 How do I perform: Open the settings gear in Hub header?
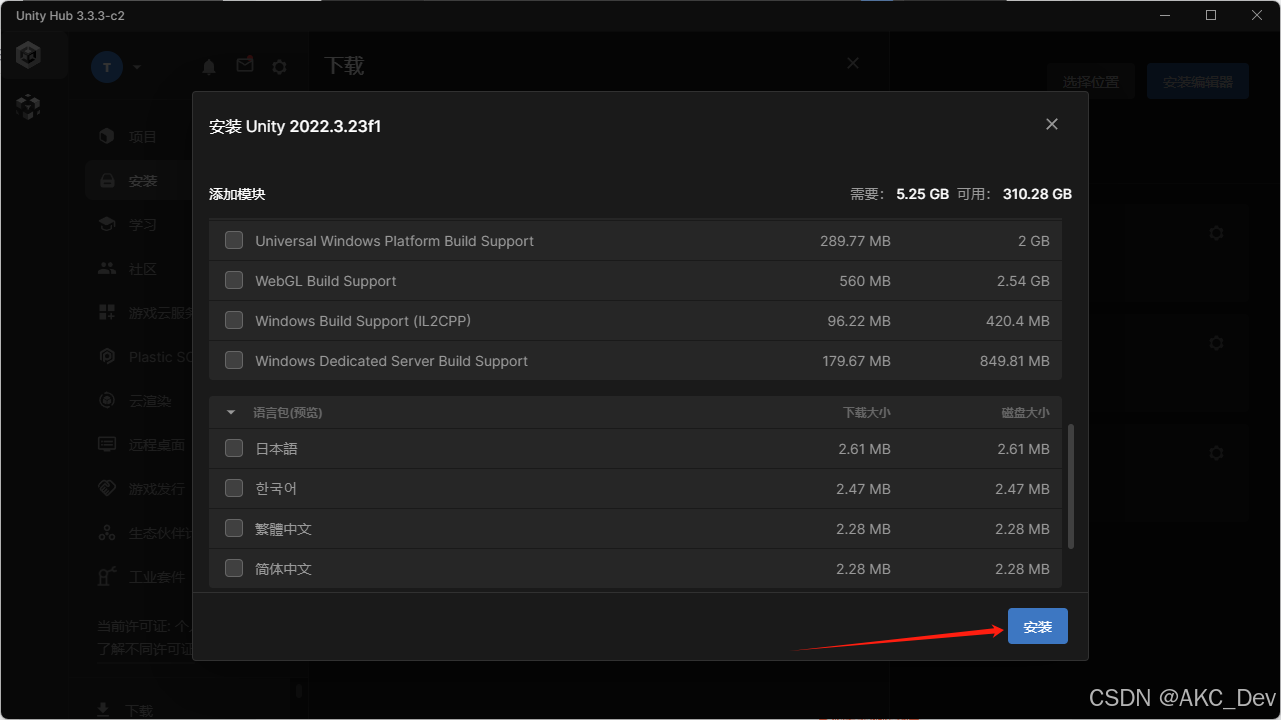(280, 67)
